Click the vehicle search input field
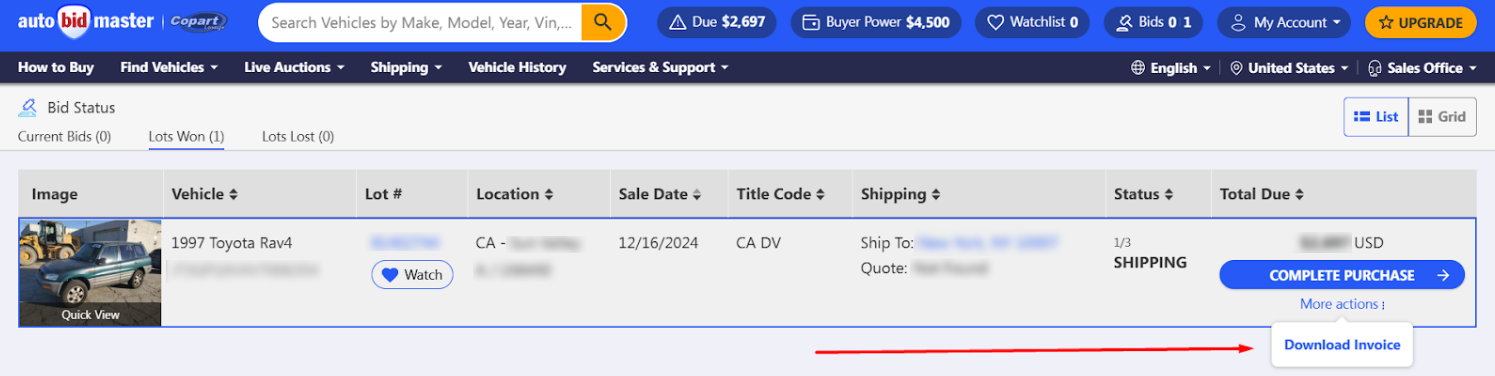1495x376 pixels. (425, 22)
